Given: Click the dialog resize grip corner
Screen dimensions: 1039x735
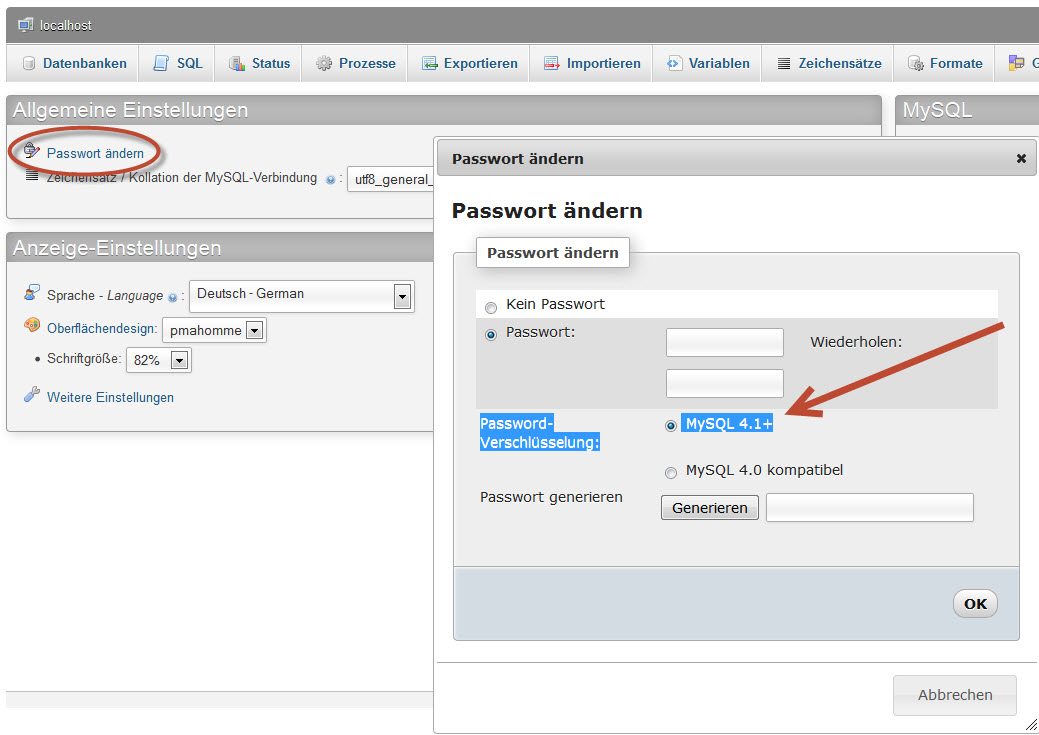Looking at the screenshot, I should click(1031, 724).
